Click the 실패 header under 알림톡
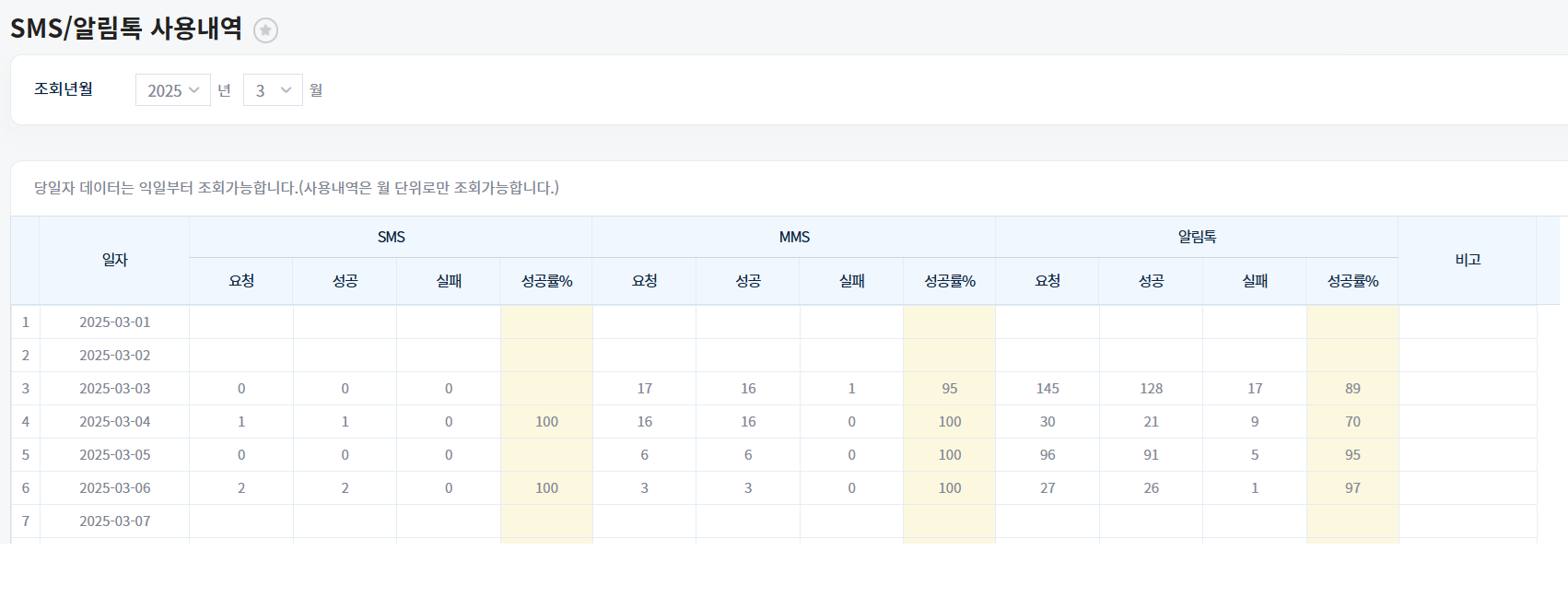Image resolution: width=1568 pixels, height=597 pixels. pos(1254,281)
